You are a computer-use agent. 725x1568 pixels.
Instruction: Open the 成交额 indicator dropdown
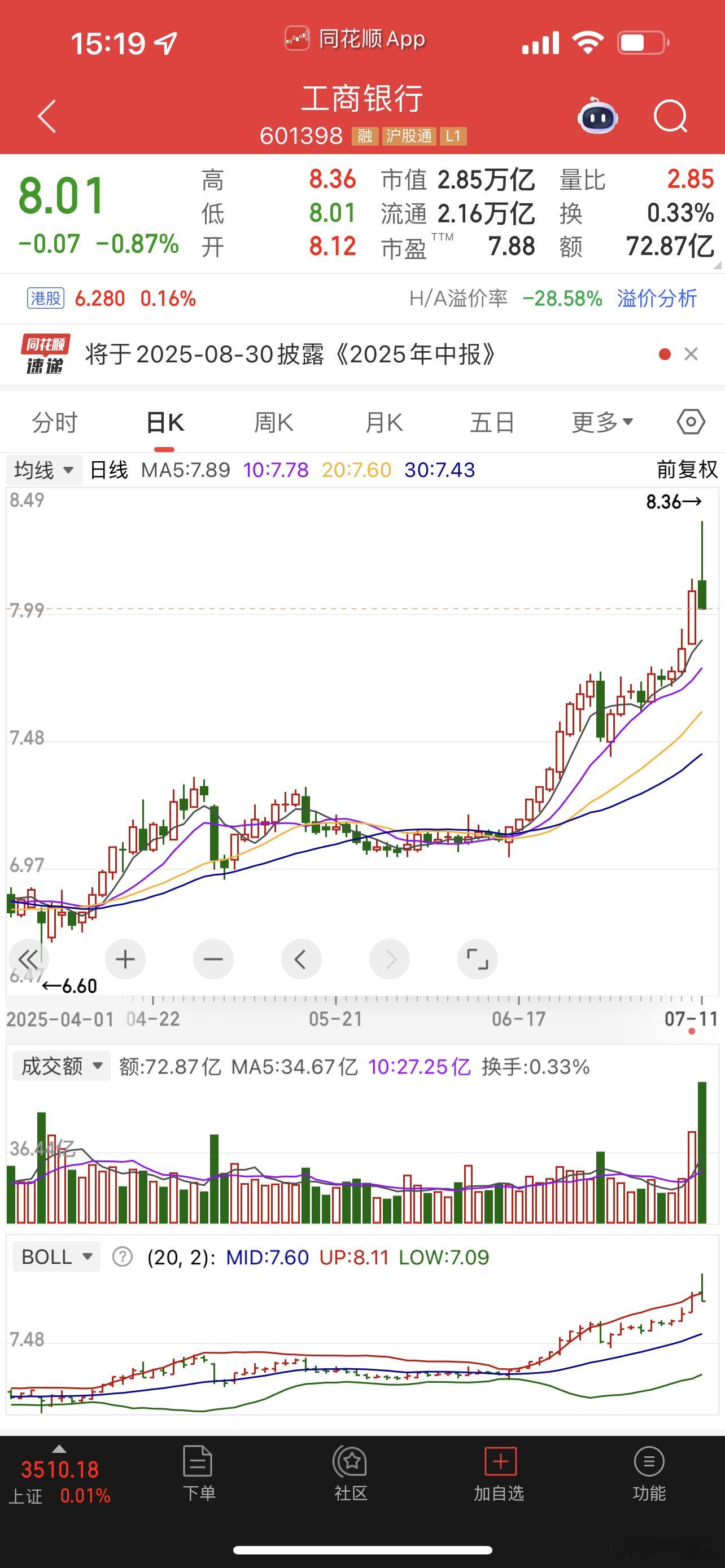(61, 1066)
